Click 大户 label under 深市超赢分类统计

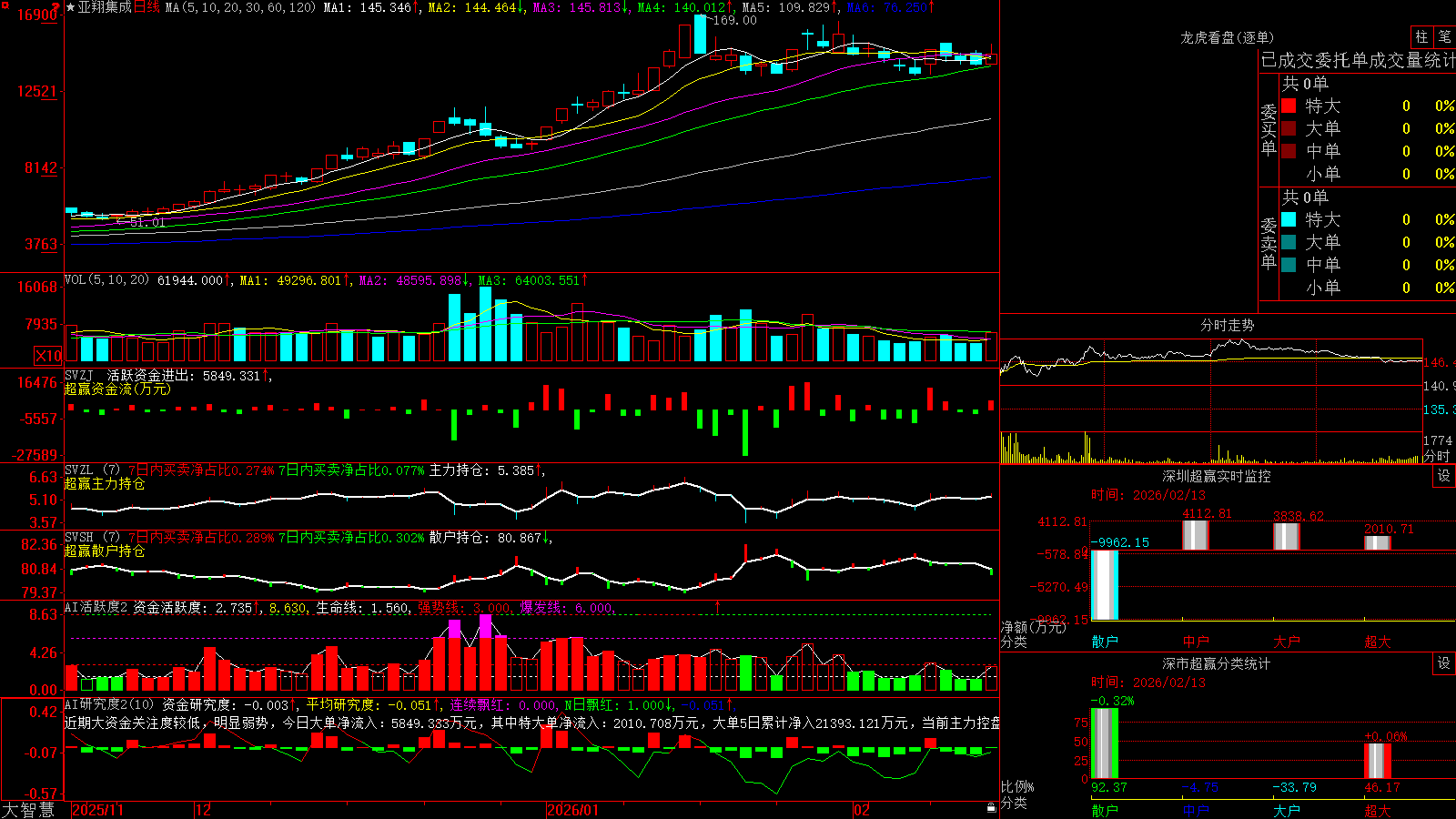(1287, 810)
